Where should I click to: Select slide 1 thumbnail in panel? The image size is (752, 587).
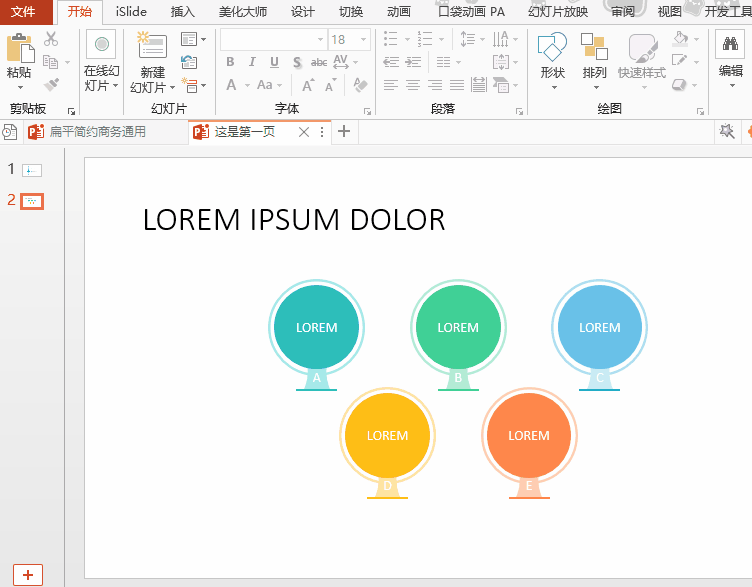coord(32,170)
